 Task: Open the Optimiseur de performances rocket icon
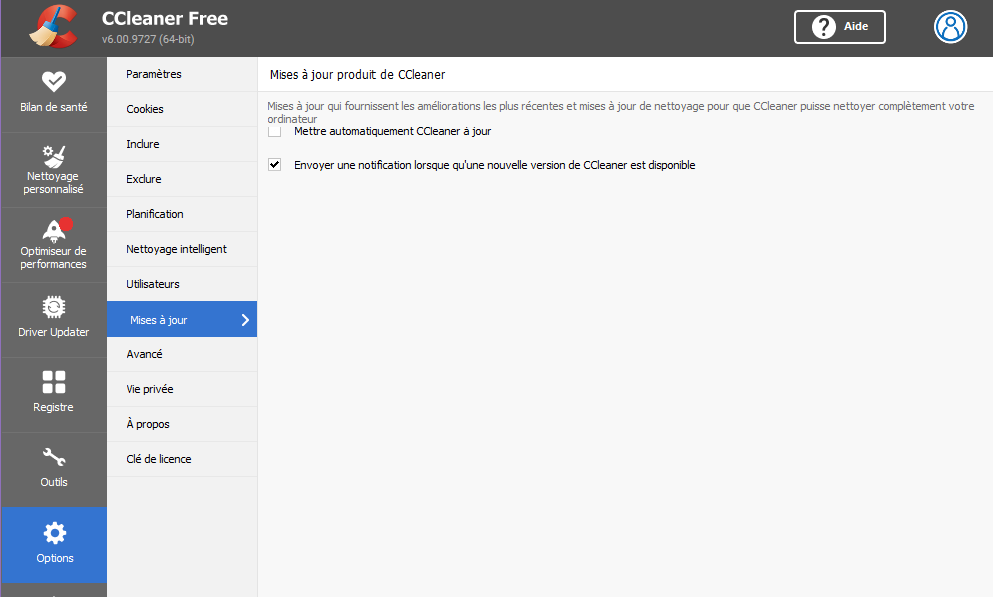click(x=55, y=230)
